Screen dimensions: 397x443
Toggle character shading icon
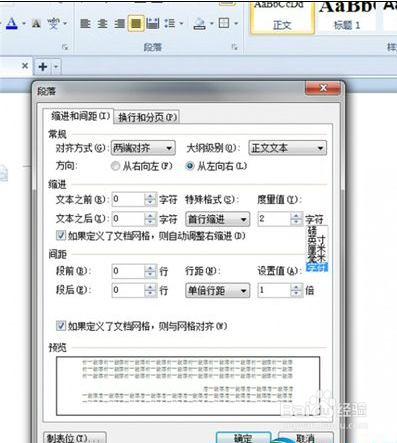tap(36, 24)
